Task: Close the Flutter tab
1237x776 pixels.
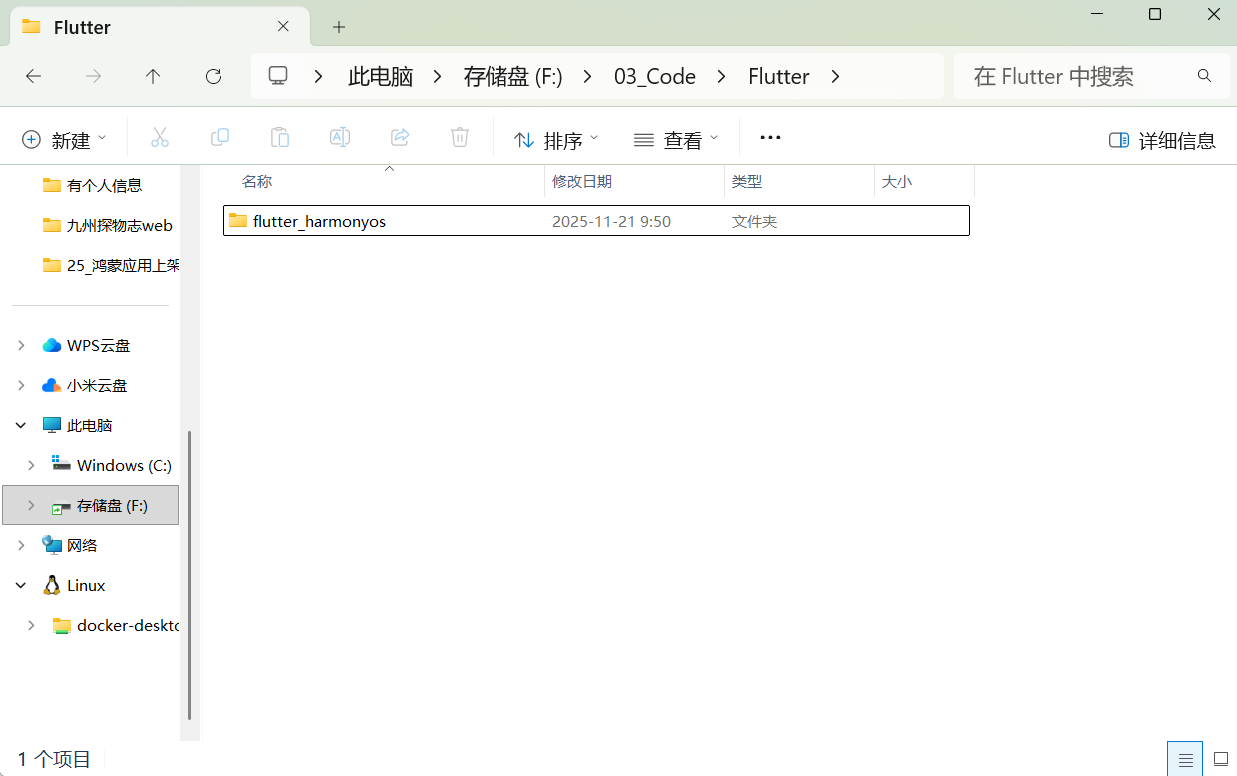Action: click(x=284, y=27)
